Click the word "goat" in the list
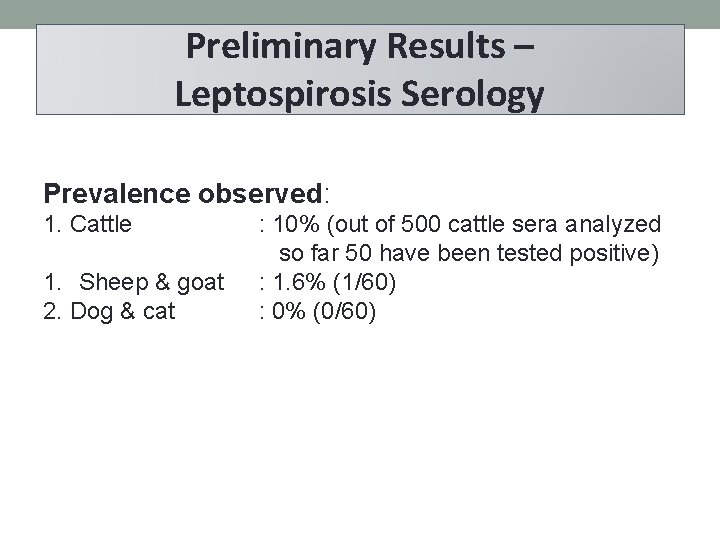The width and height of the screenshot is (720, 540). tap(200, 283)
